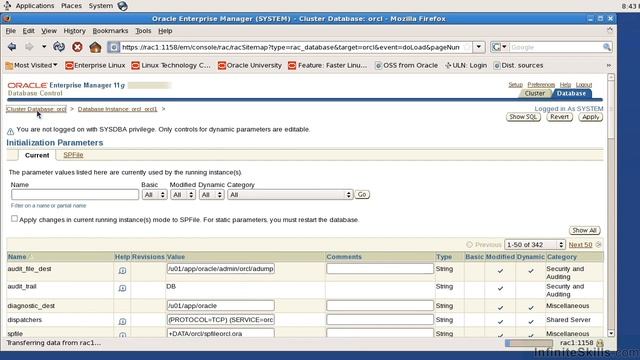Check Apply changes to SPFile checkbox
This screenshot has width=640, height=360.
tap(14, 219)
